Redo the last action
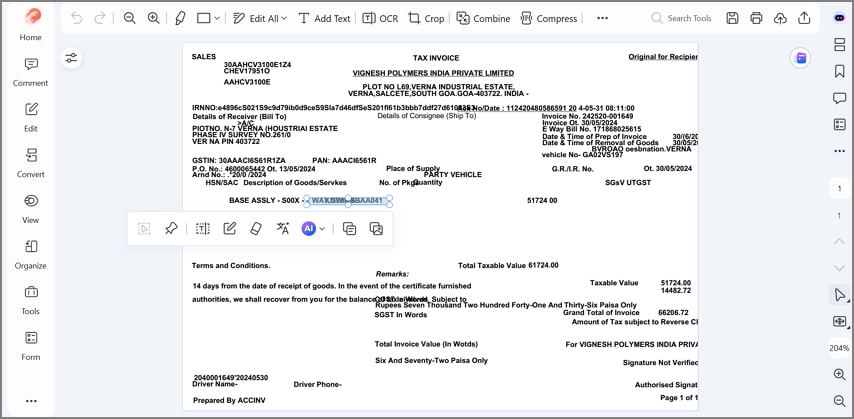This screenshot has height=419, width=854. click(x=100, y=19)
